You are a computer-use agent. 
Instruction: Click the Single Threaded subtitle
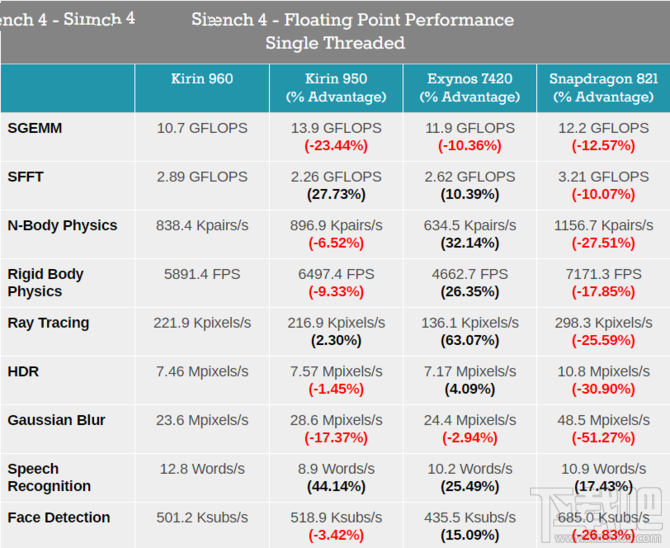pos(335,43)
